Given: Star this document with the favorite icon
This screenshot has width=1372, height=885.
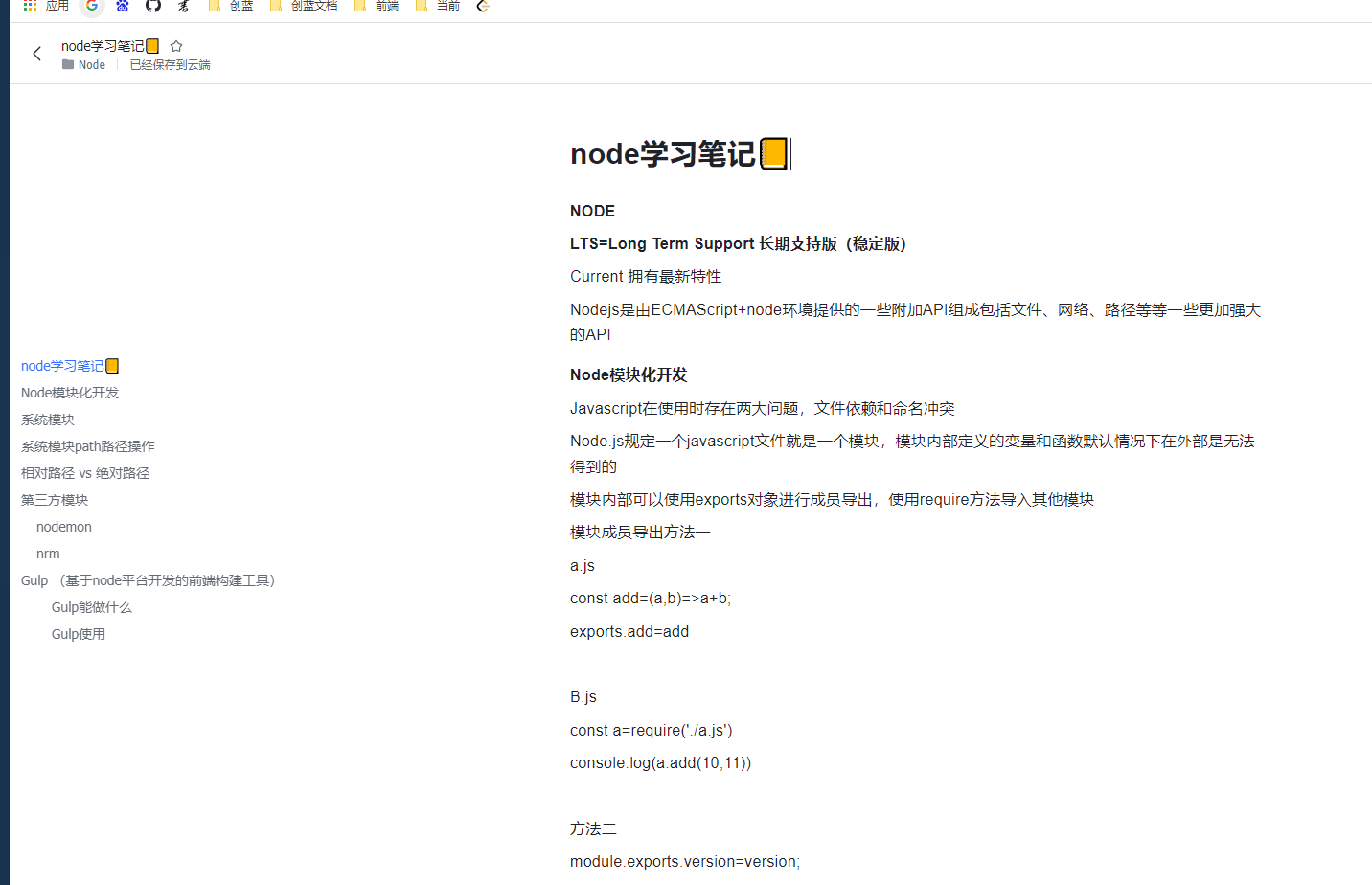Looking at the screenshot, I should pos(176,46).
